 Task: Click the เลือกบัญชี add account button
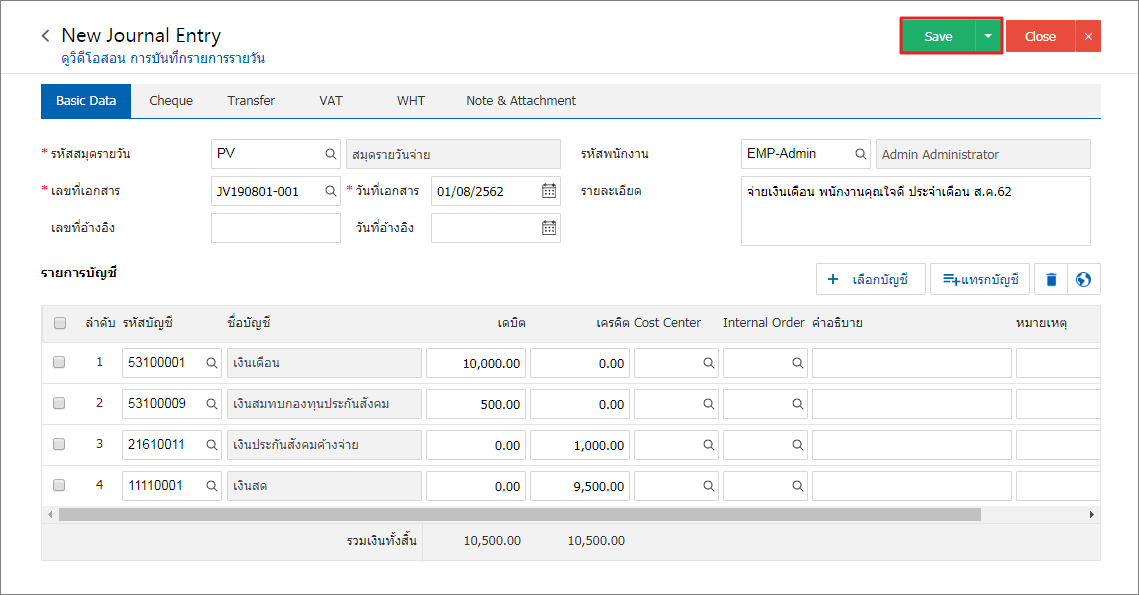pyautogui.click(x=870, y=279)
